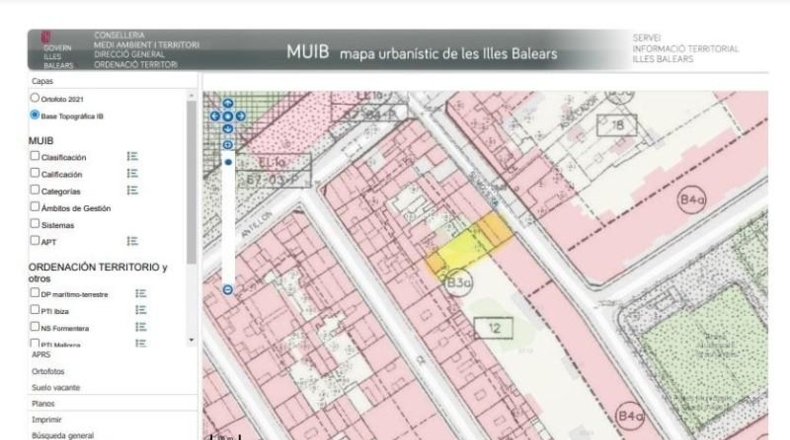Click the MUIB title in the header
Screen dimensions: 790x440
coord(308,52)
